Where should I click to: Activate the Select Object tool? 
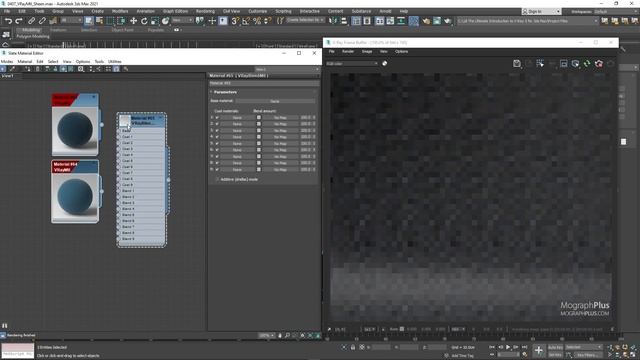pos(89,21)
